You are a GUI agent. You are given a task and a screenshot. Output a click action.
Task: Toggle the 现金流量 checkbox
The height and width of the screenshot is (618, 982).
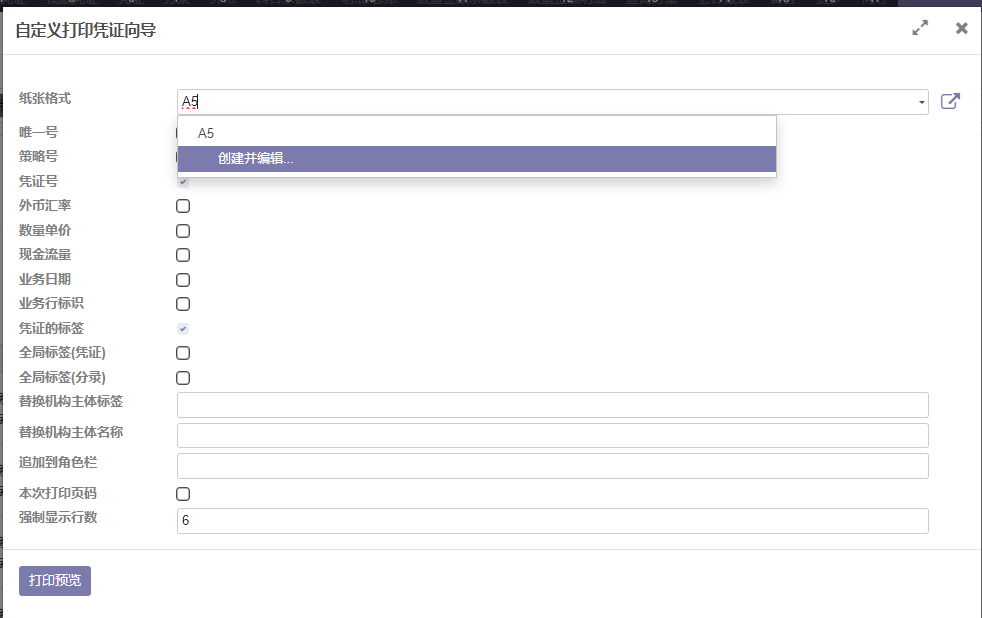click(183, 255)
